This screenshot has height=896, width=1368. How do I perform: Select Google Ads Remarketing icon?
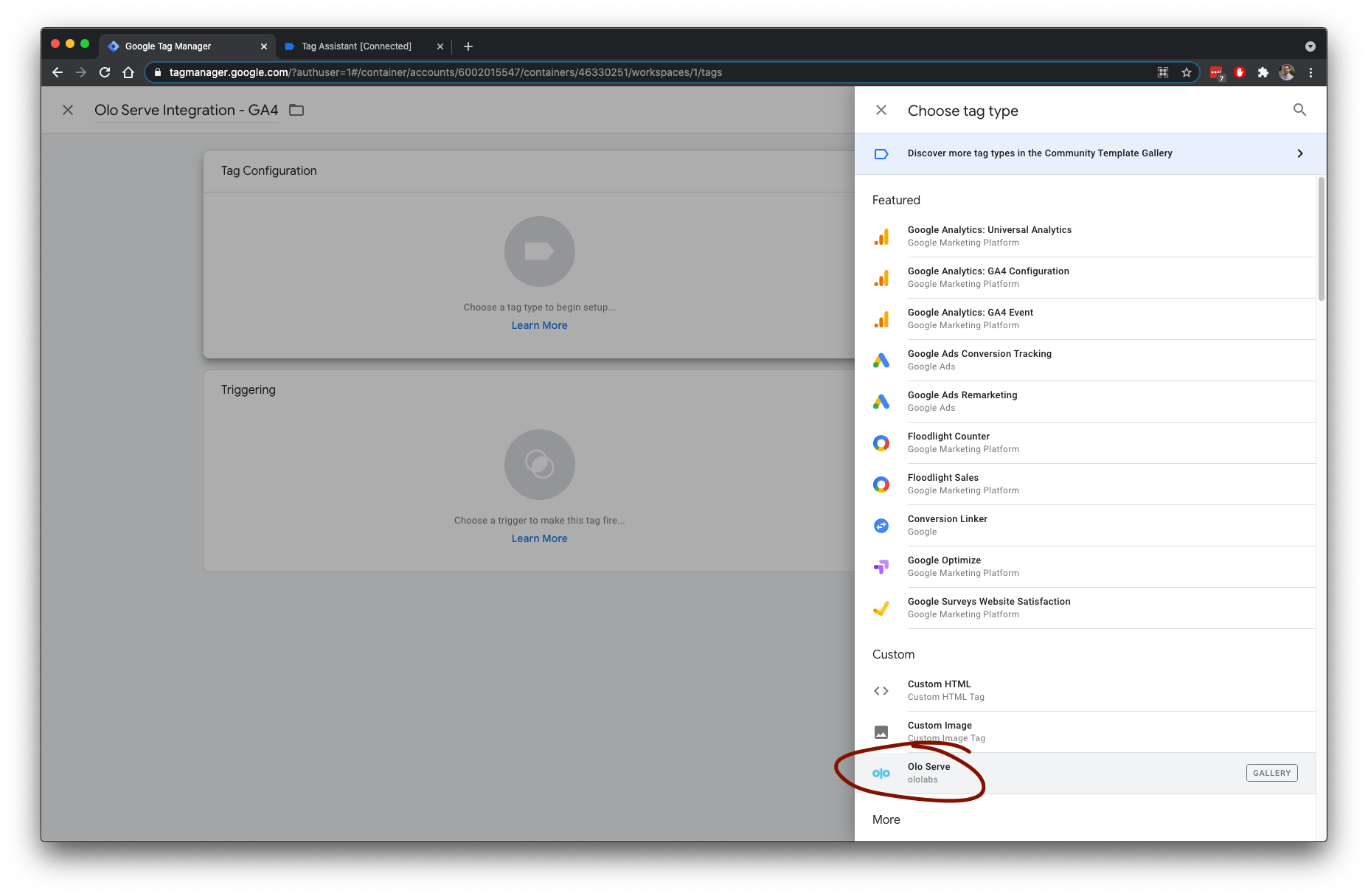tap(881, 402)
